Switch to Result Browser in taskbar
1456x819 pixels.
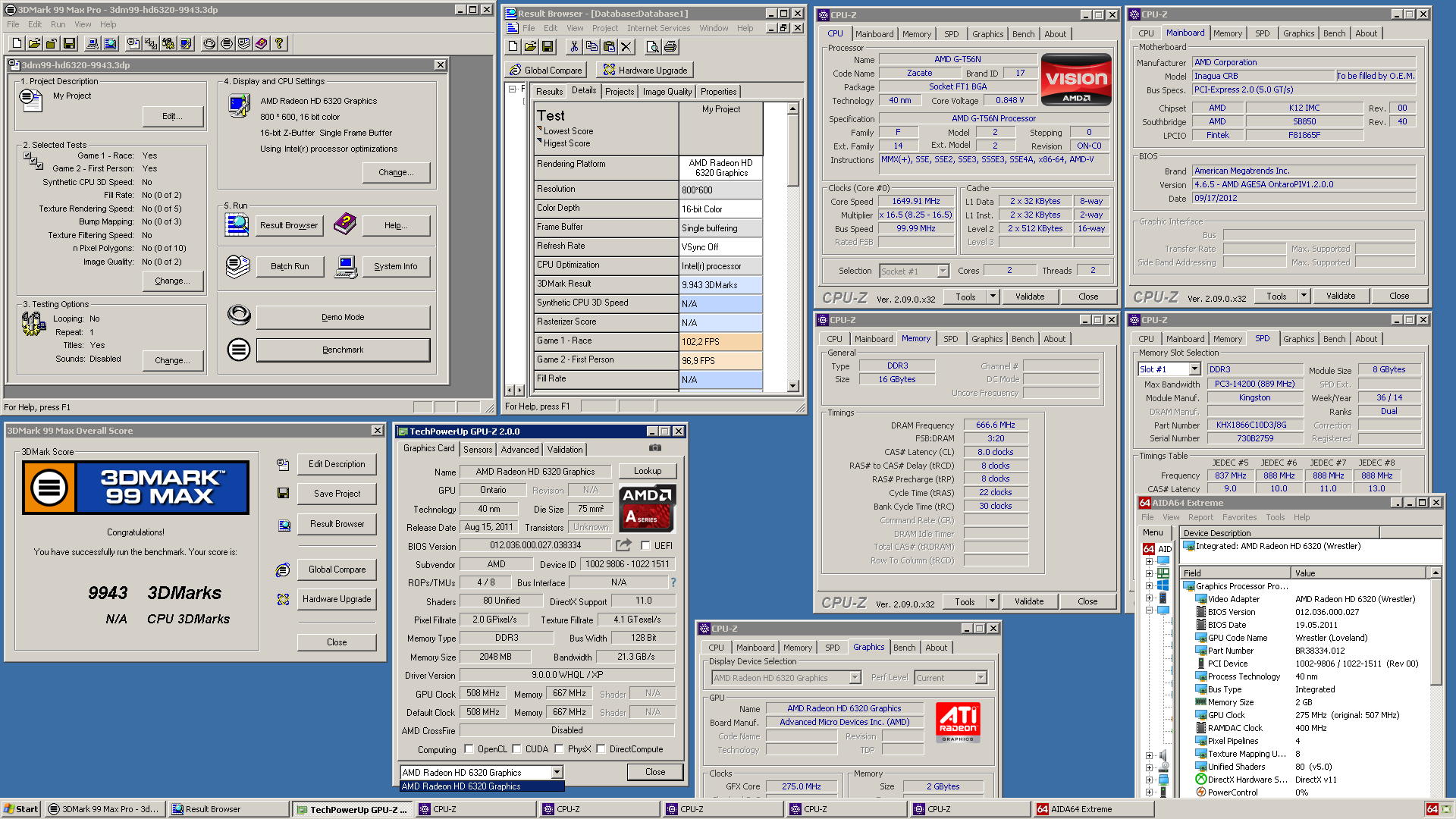(230, 809)
